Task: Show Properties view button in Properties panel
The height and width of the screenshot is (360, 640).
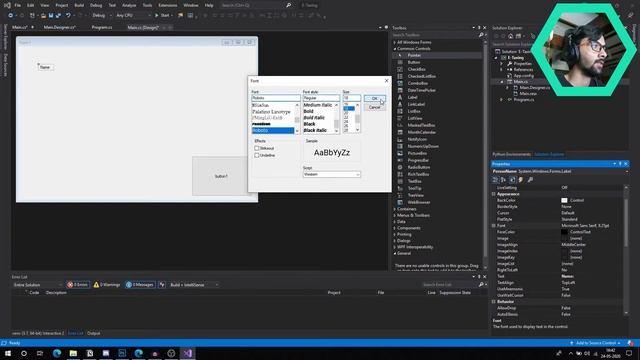Action: tap(512, 180)
